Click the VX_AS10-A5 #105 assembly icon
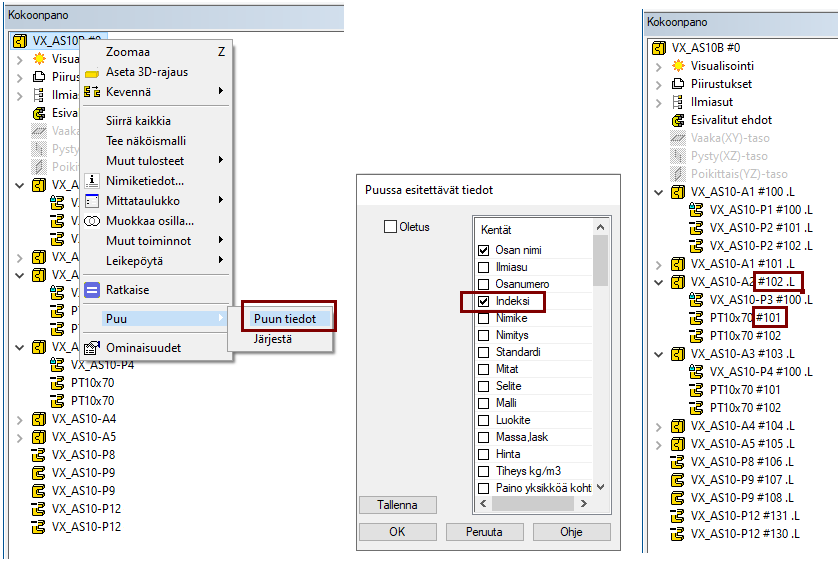838x562 pixels. 678,444
